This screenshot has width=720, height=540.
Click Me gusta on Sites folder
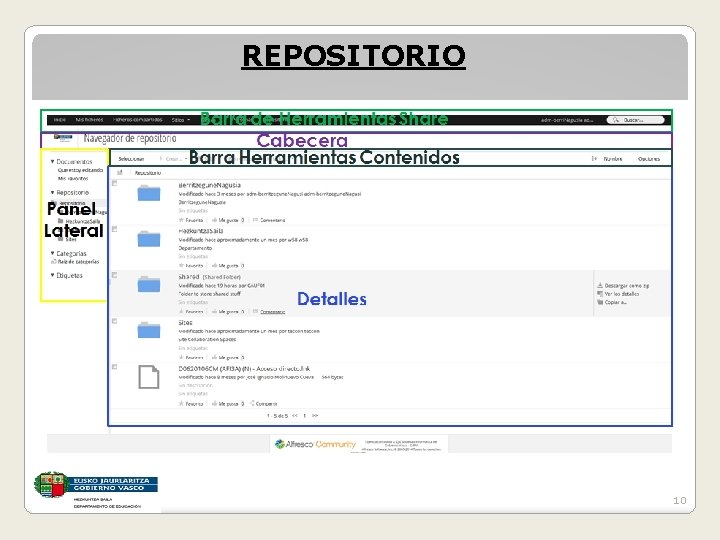[x=228, y=357]
